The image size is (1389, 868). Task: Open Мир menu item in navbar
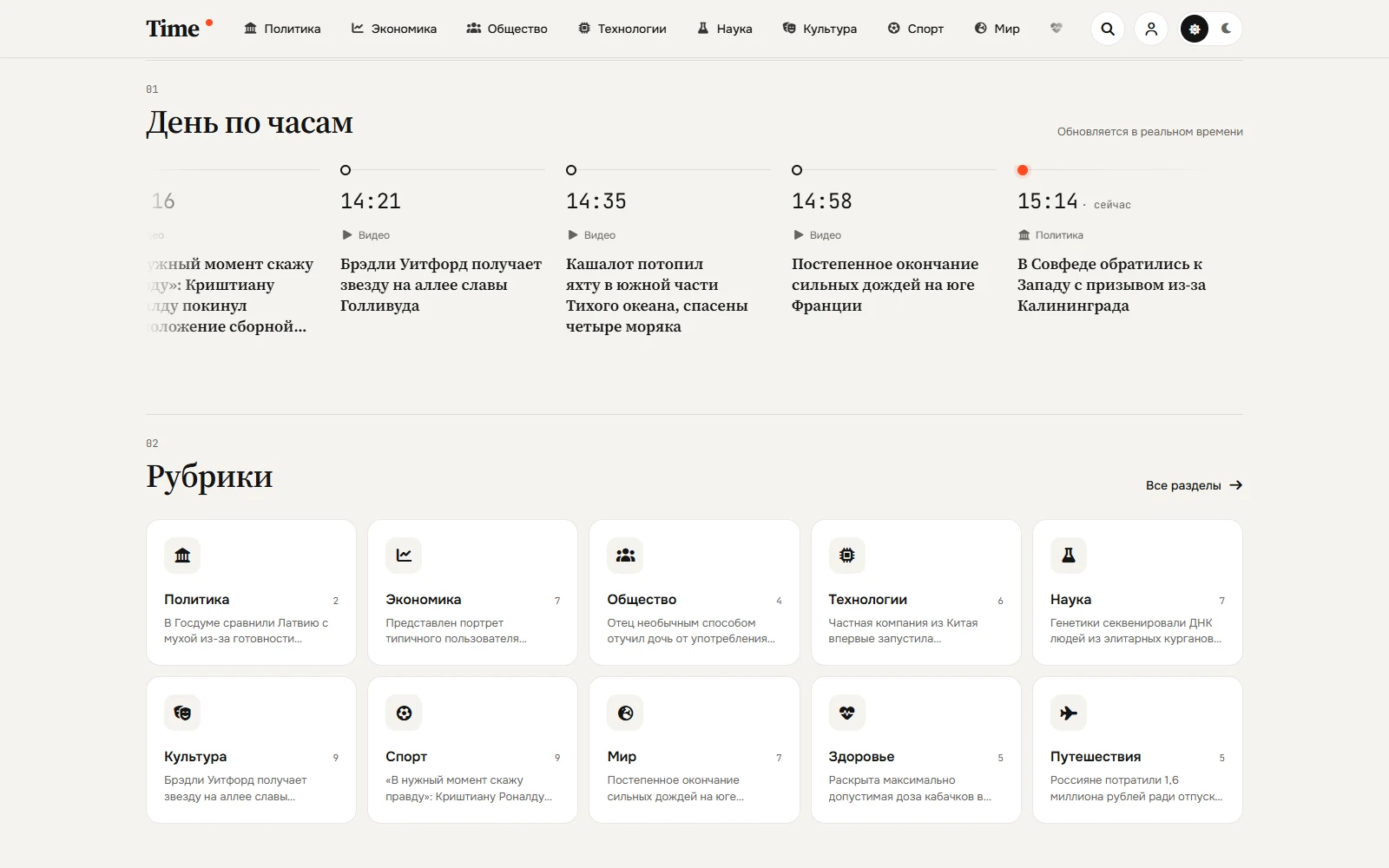tap(997, 29)
